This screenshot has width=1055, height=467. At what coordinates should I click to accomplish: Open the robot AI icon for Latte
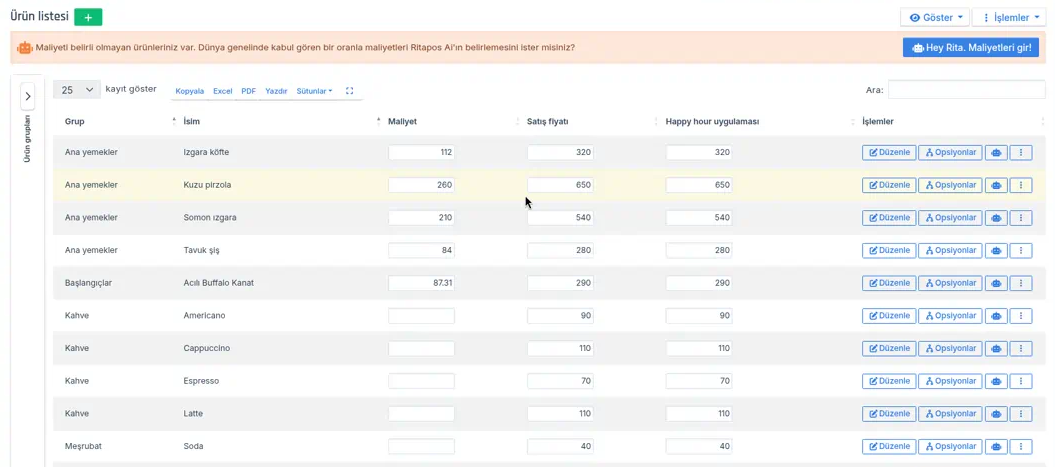(x=996, y=414)
